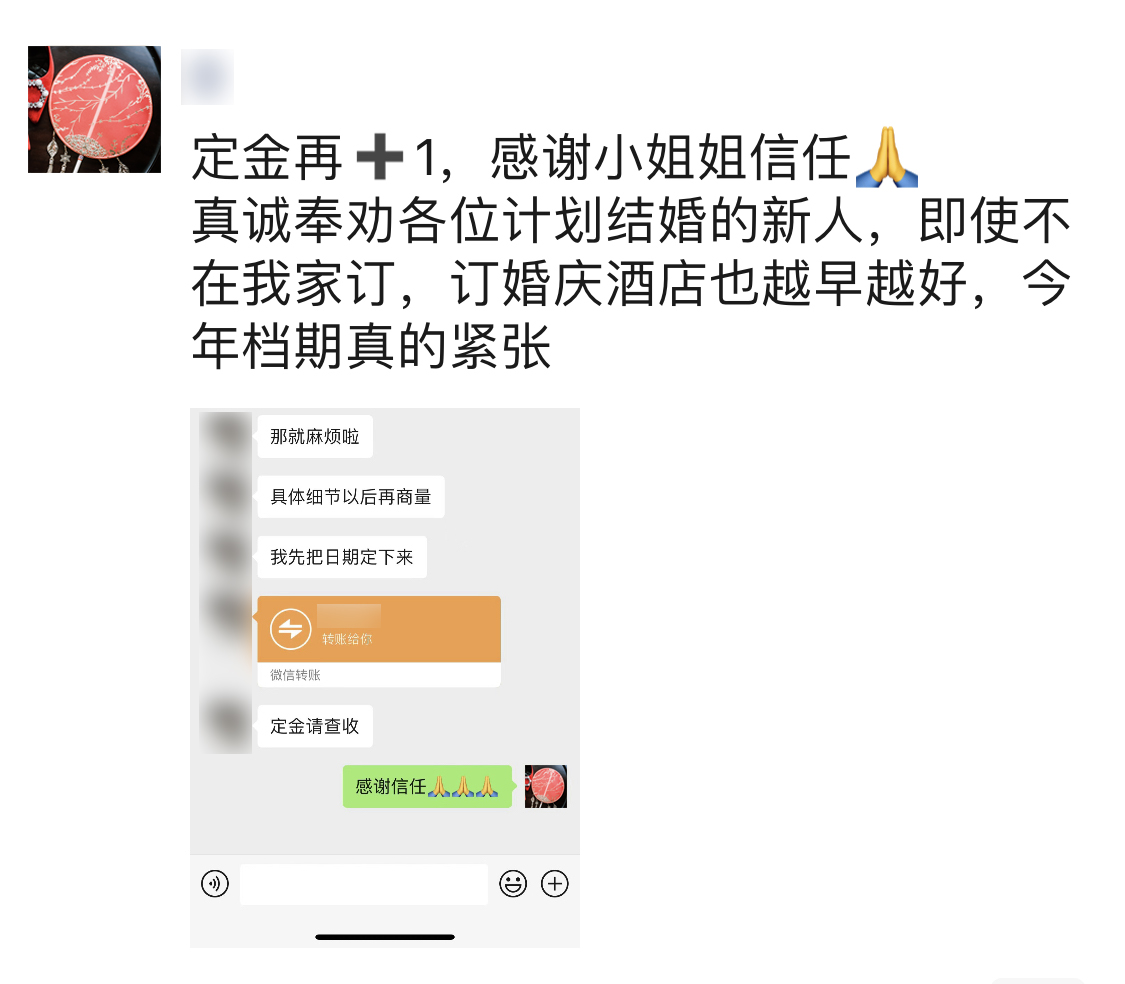Tap the plus more-options icon
This screenshot has height=984, width=1125.
pos(555,884)
